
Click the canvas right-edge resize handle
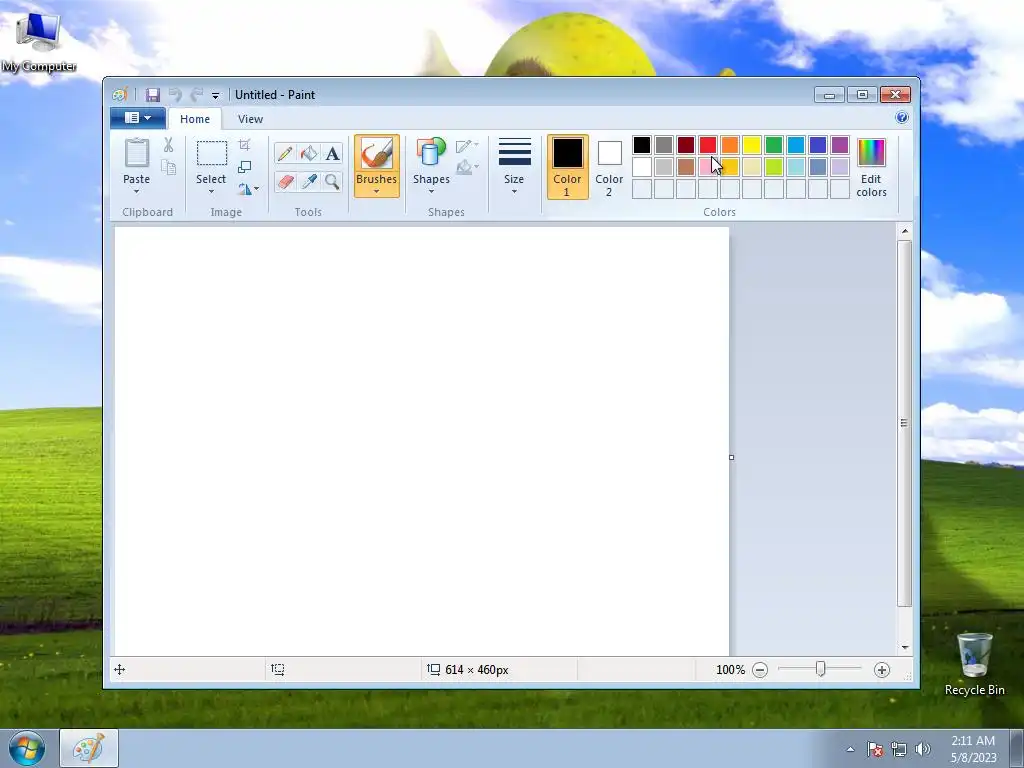pyautogui.click(x=731, y=457)
